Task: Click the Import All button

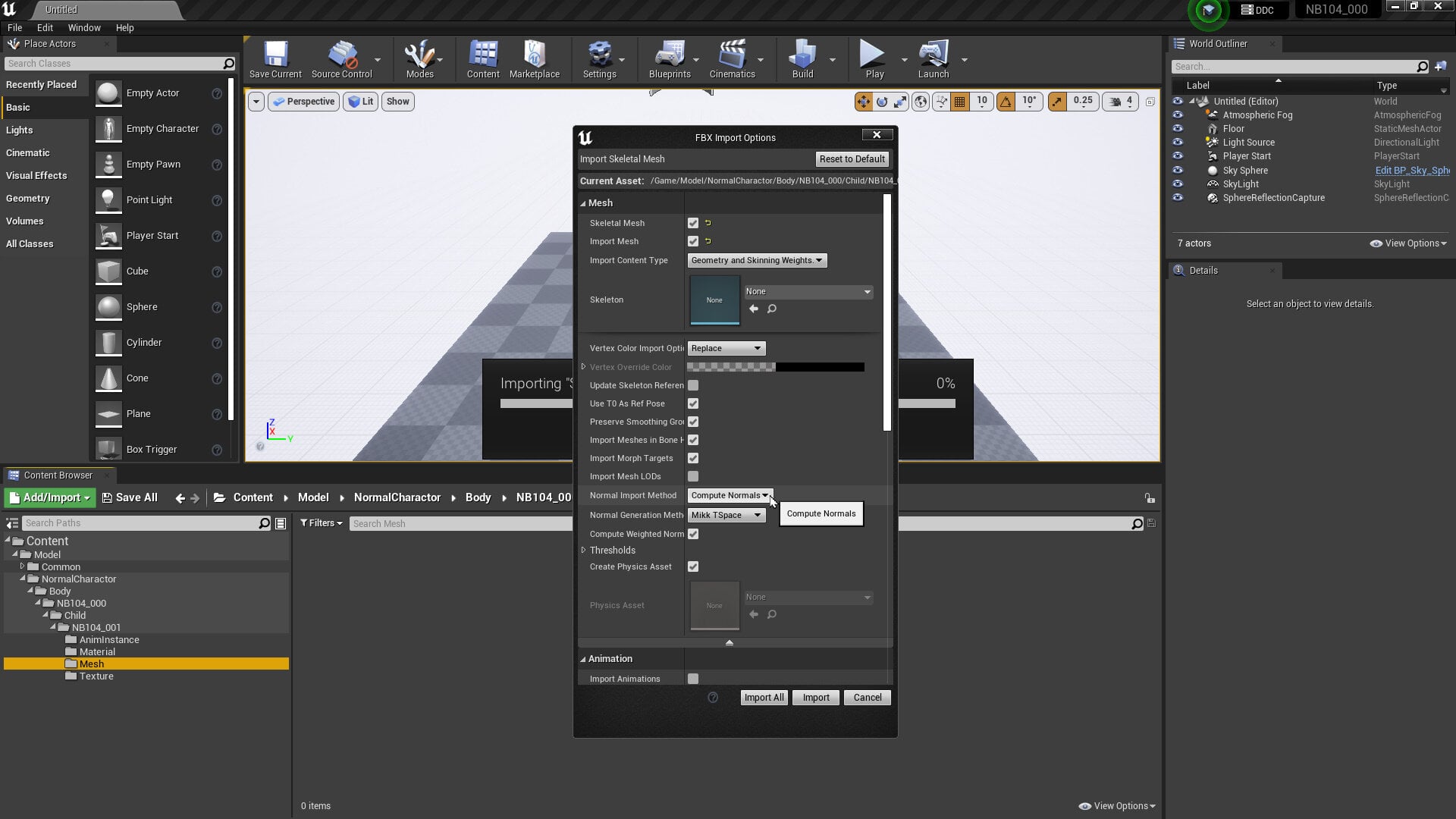Action: [x=764, y=698]
